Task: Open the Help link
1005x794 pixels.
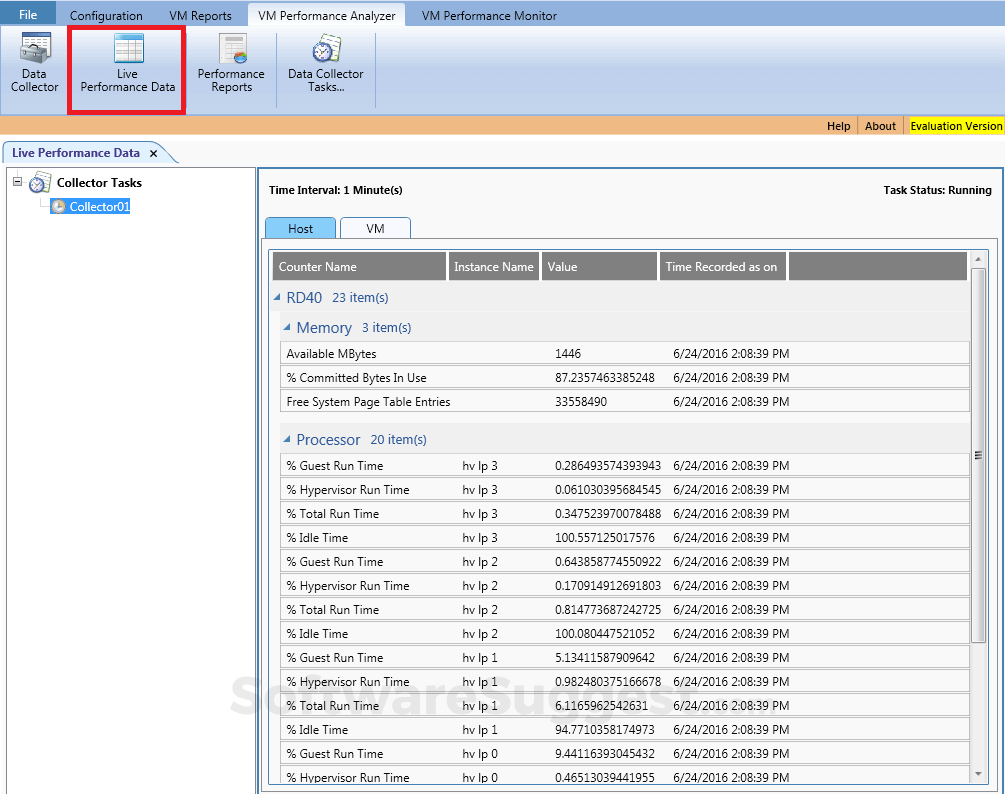Action: pos(838,126)
